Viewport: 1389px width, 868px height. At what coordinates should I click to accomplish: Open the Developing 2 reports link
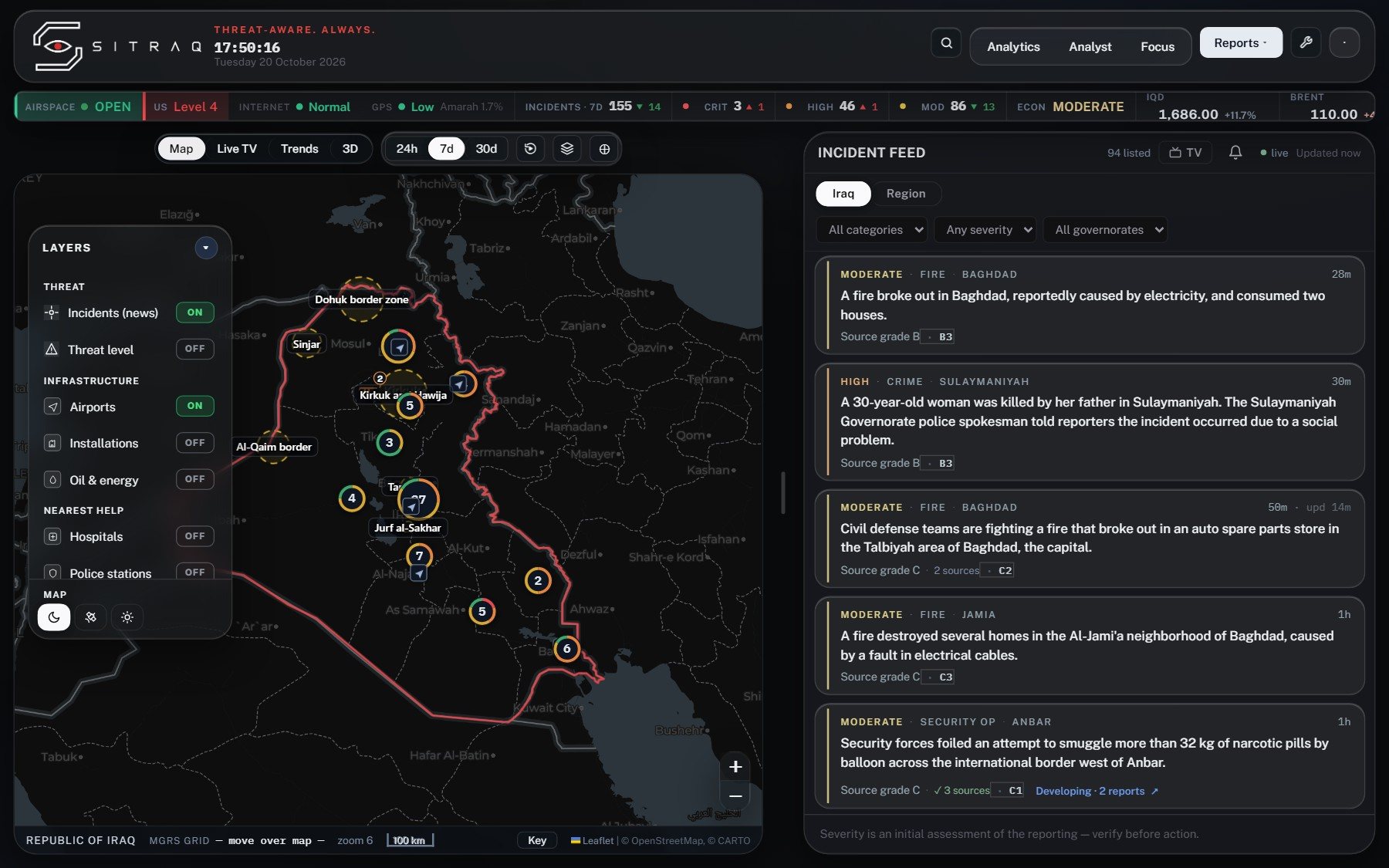1097,791
